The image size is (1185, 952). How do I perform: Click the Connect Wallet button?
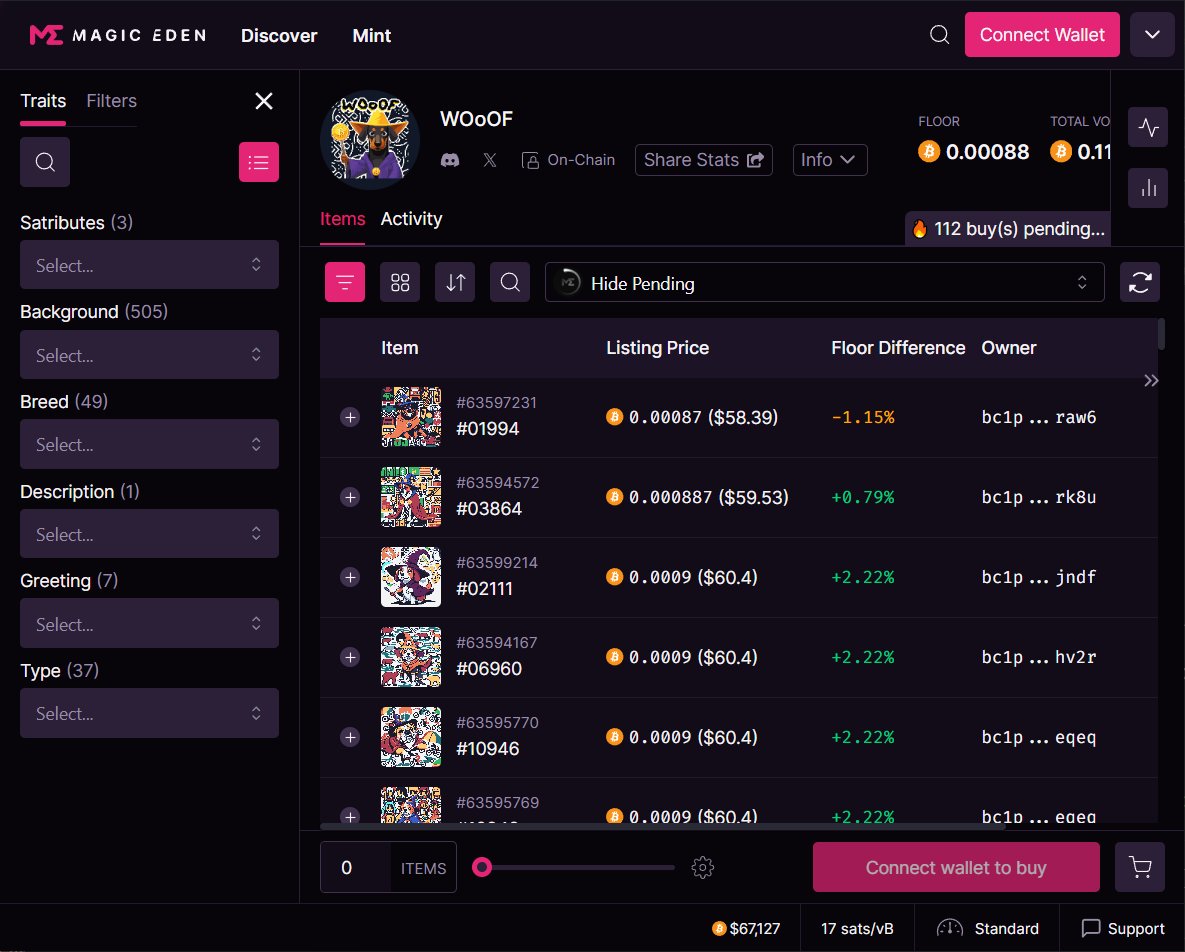click(1042, 35)
